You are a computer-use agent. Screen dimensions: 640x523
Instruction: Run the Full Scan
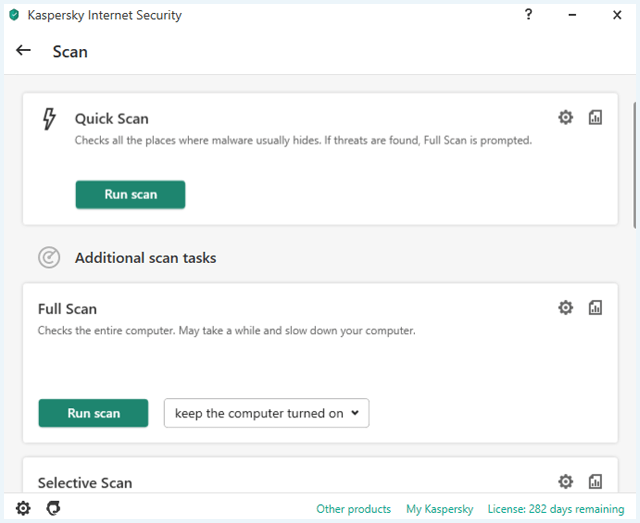[93, 413]
